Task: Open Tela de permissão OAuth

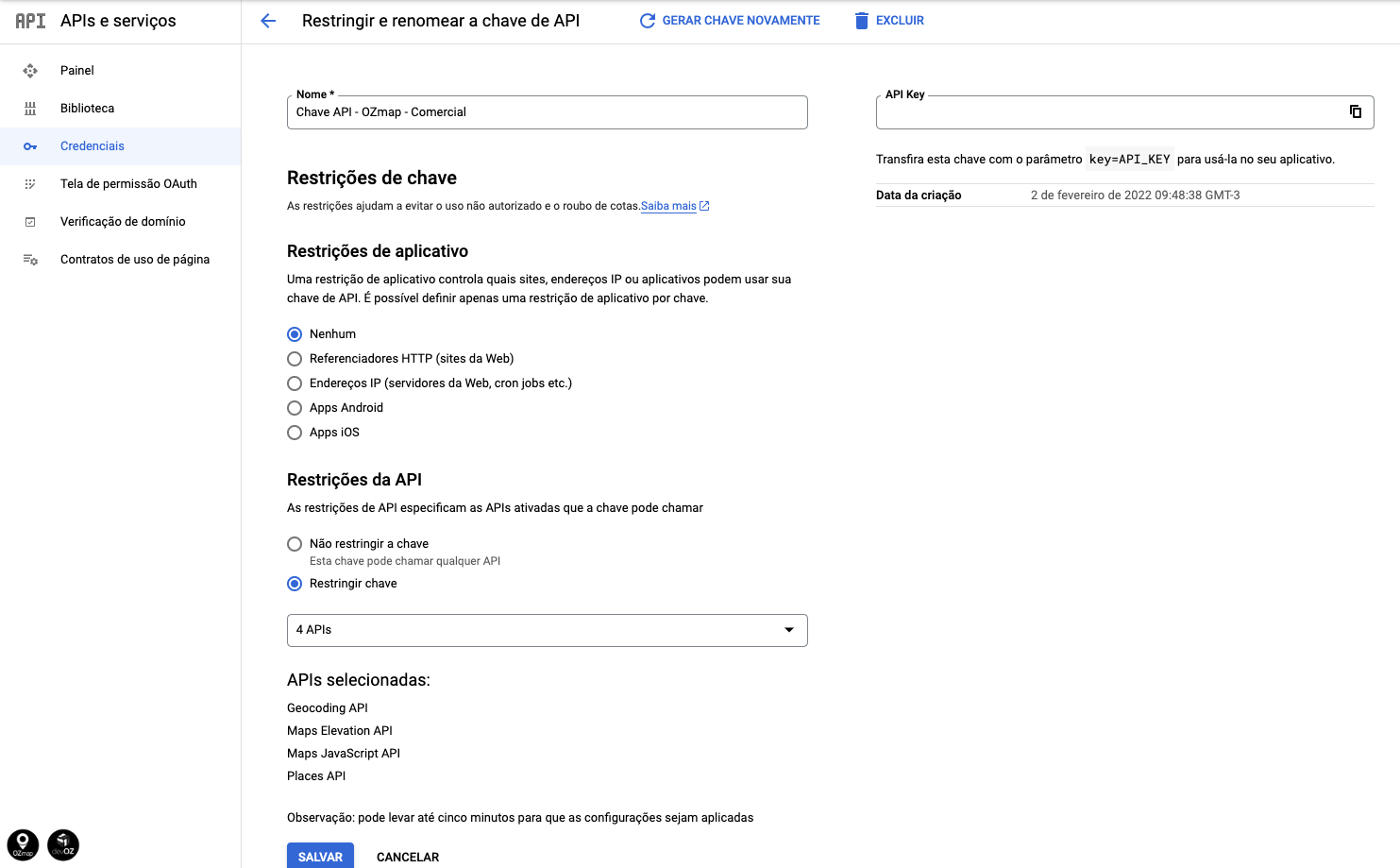Action: [x=121, y=184]
